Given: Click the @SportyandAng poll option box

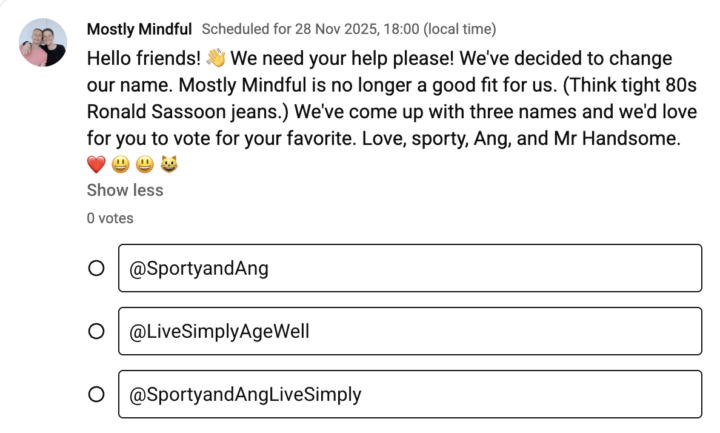Looking at the screenshot, I should point(409,268).
